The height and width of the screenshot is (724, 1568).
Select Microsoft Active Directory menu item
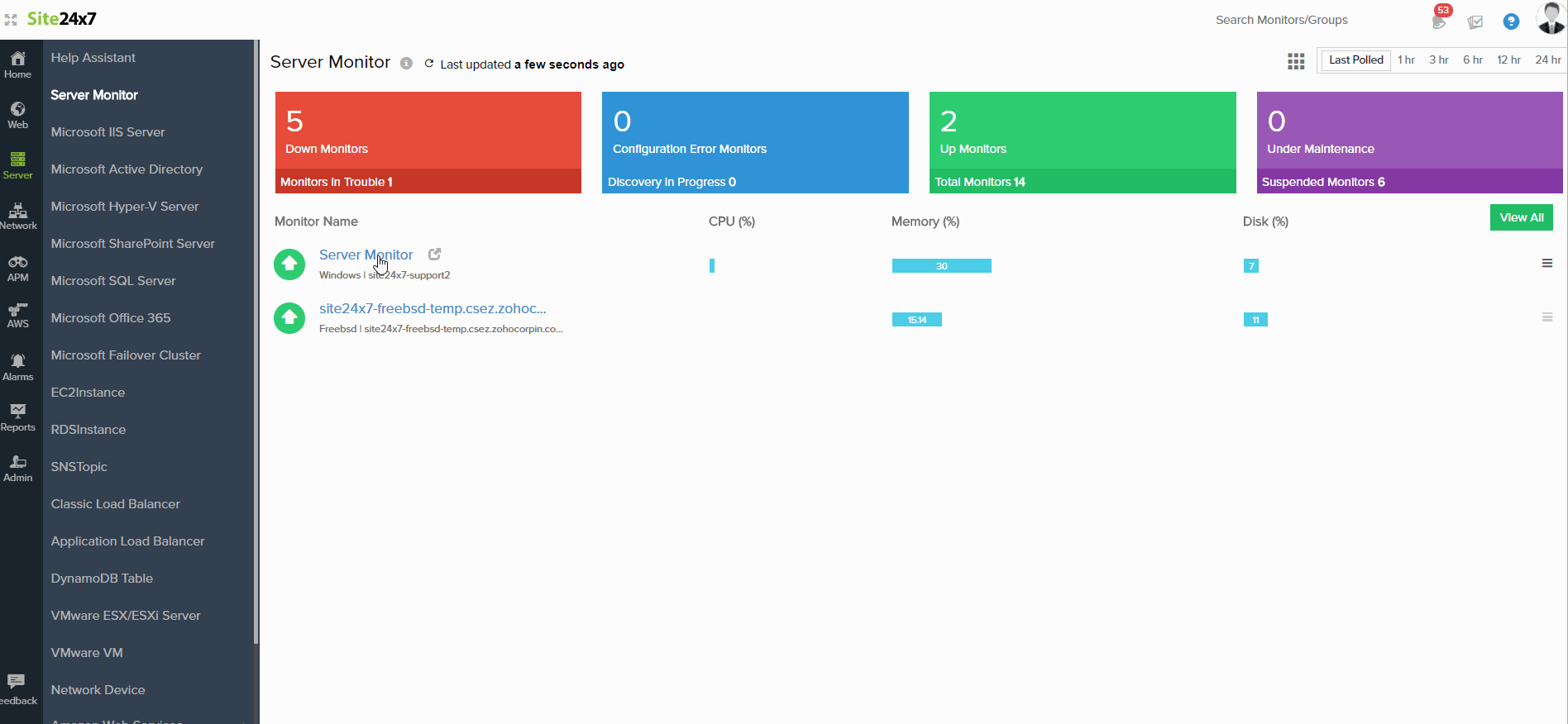(x=127, y=169)
